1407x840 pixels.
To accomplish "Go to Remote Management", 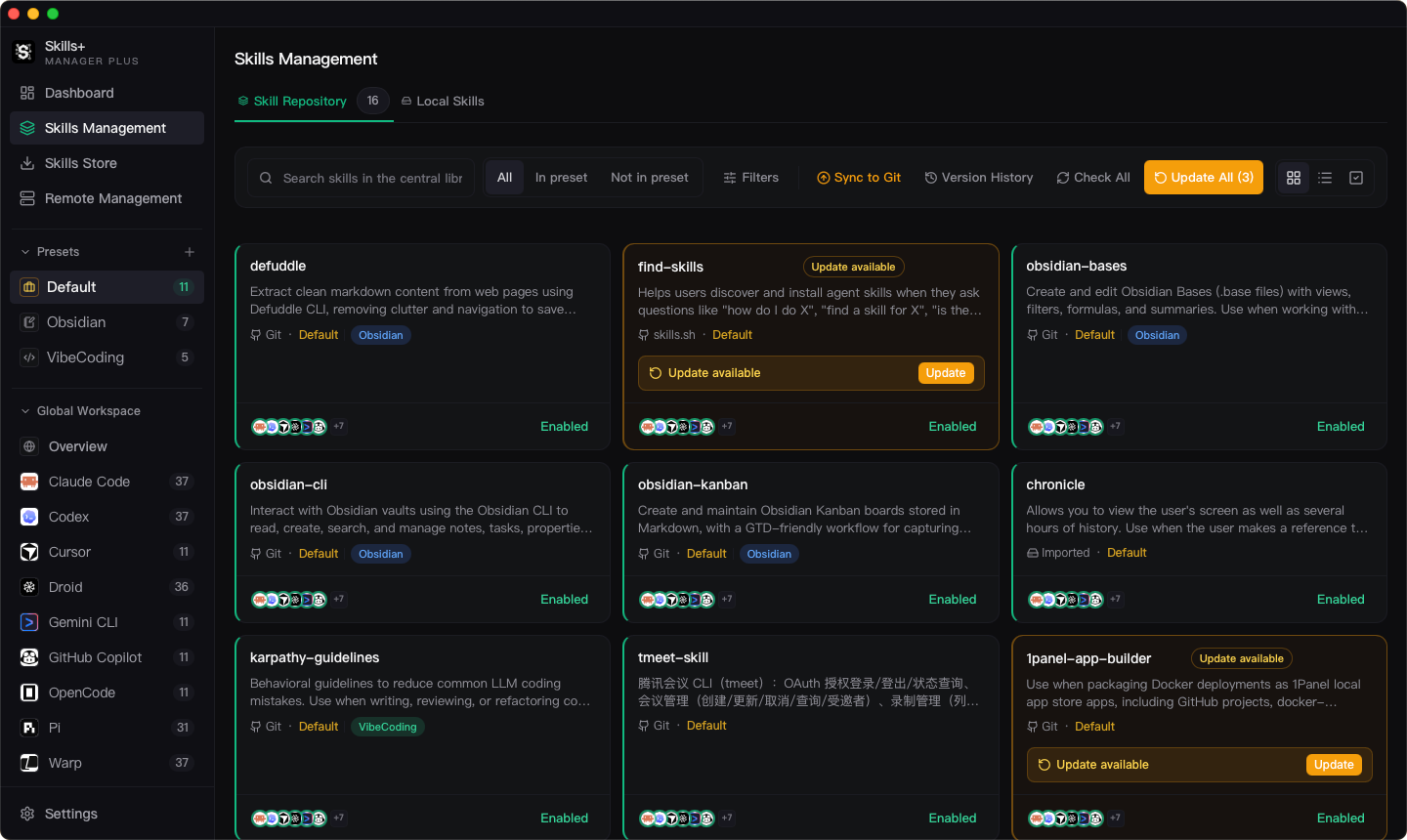I will (x=107, y=198).
